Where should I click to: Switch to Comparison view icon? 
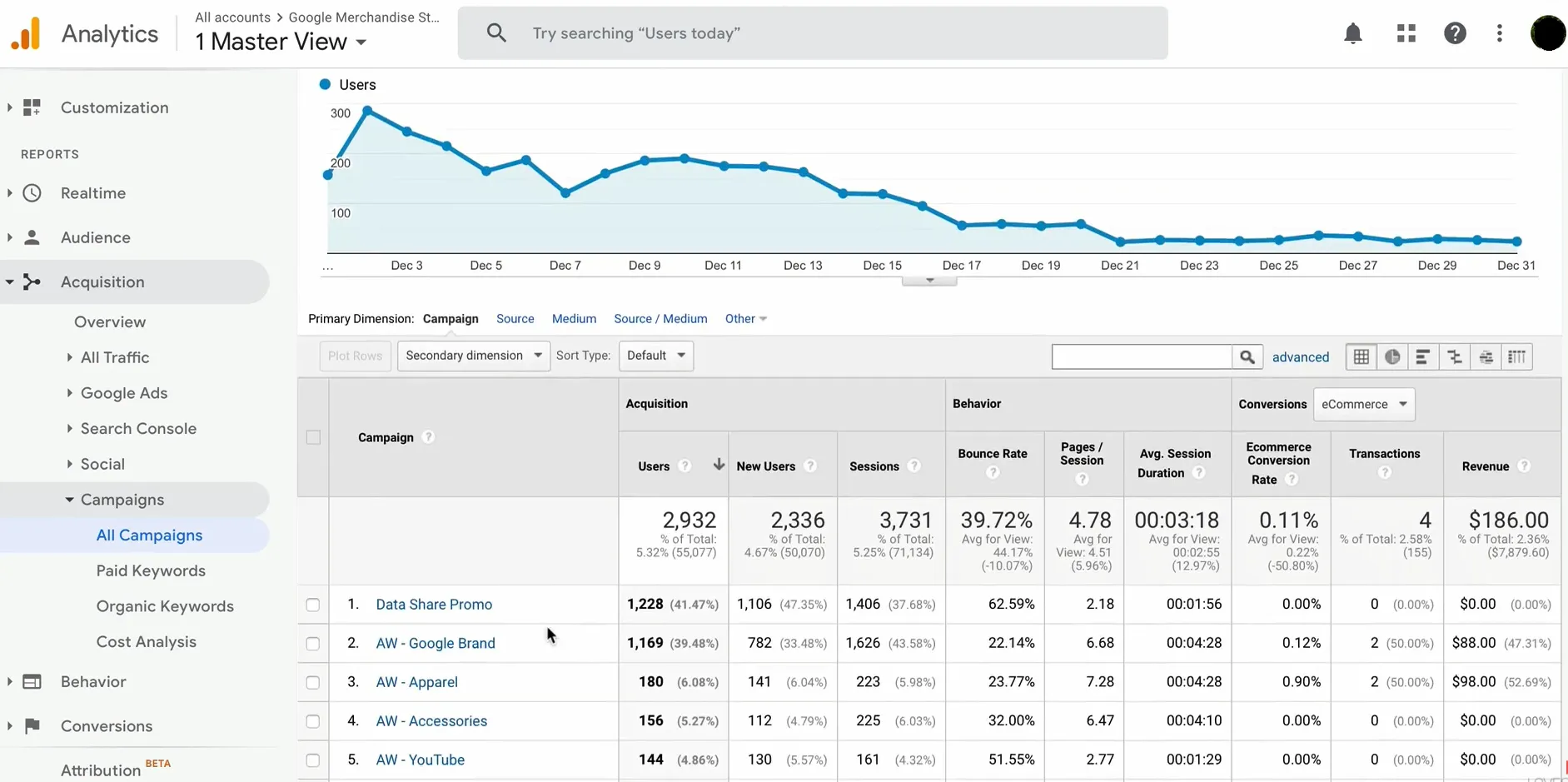point(1455,357)
